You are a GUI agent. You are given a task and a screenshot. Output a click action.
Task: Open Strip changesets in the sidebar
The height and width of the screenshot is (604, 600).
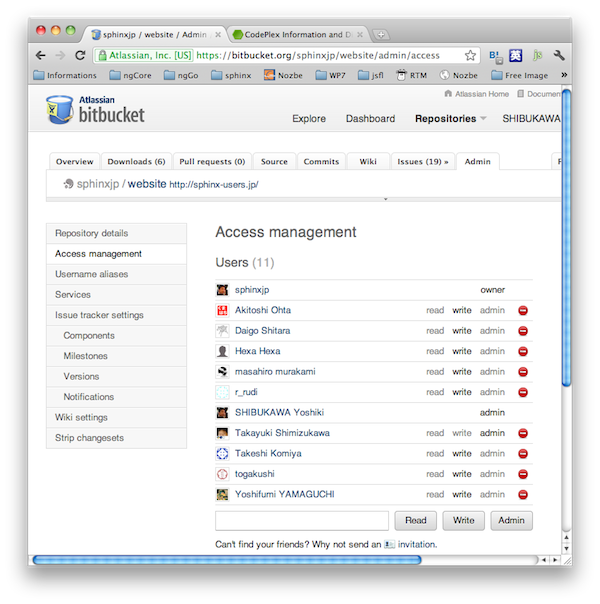tap(116, 438)
